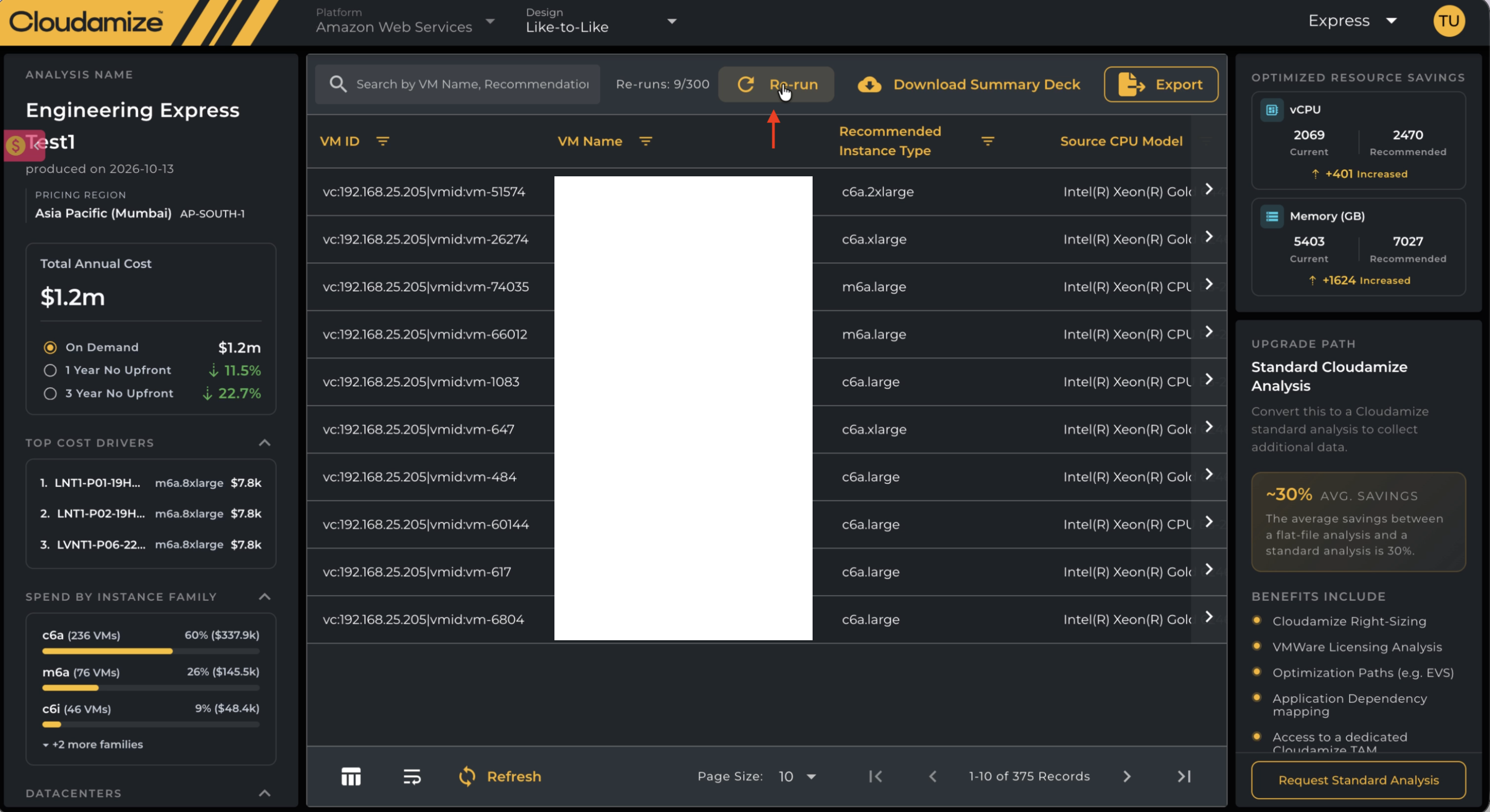Click the search by VM Name field
The height and width of the screenshot is (812, 1490).
[x=457, y=84]
